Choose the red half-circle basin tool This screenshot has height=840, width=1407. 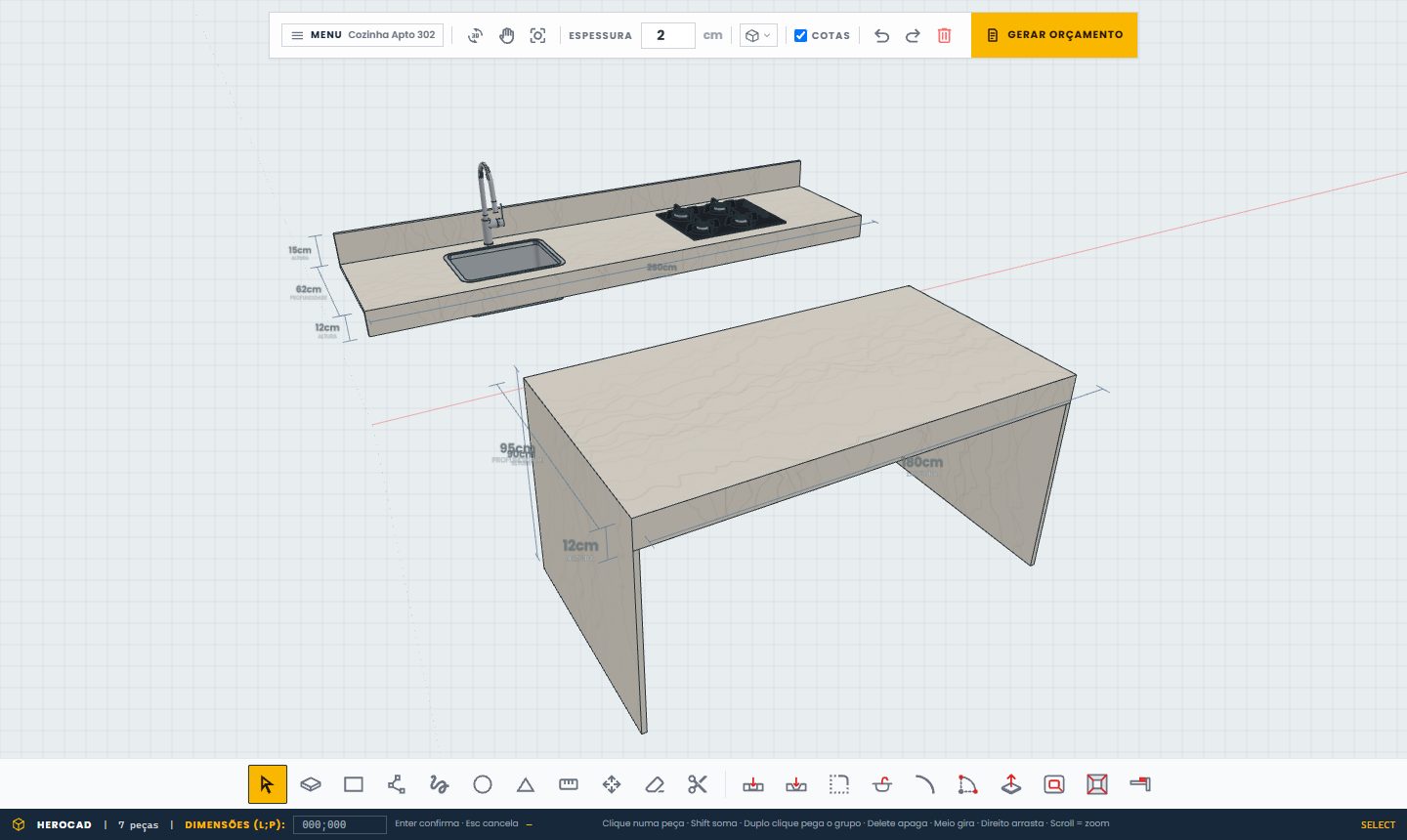(882, 784)
